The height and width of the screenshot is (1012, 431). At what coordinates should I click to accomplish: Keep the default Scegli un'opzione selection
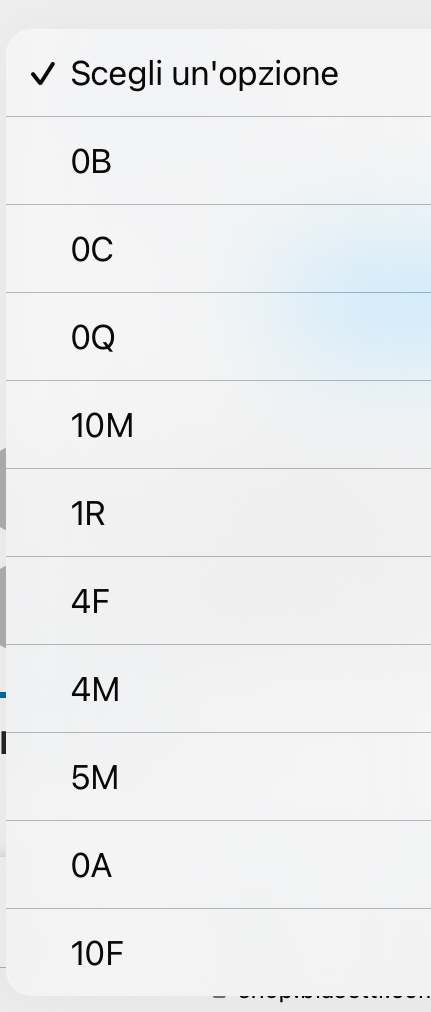(219, 73)
